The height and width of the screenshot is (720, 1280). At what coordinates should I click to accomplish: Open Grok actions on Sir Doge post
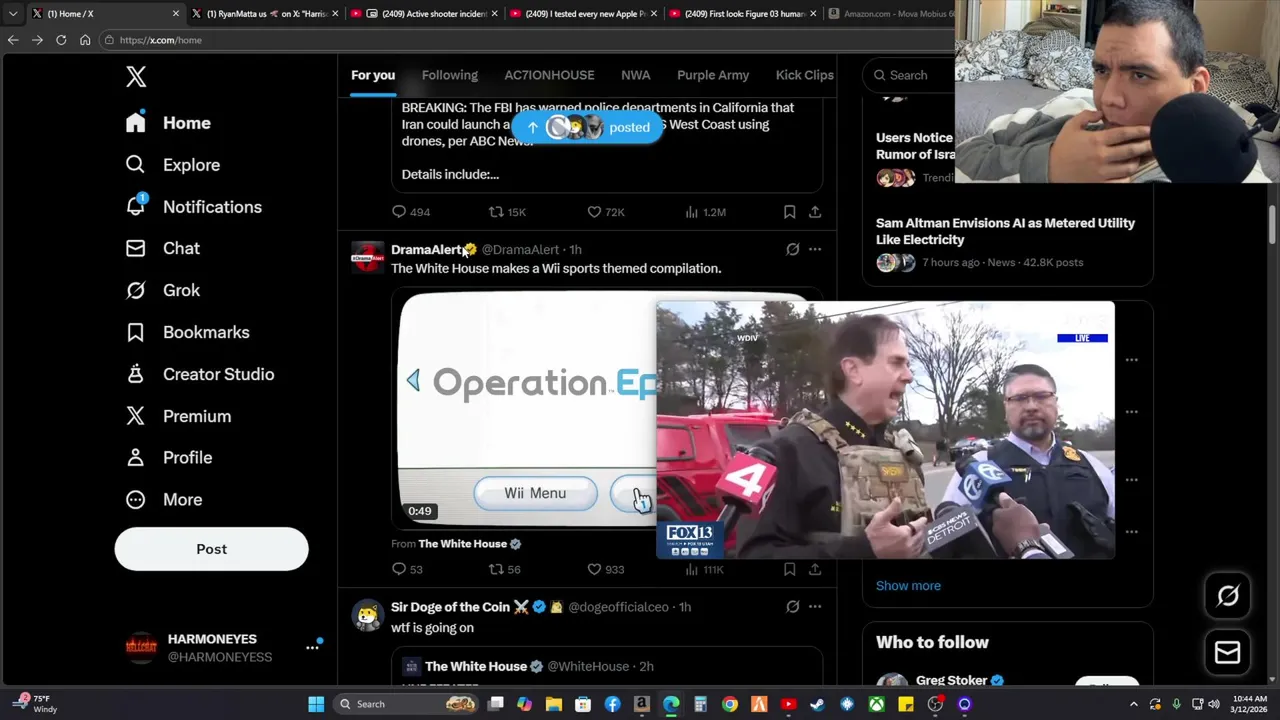pyautogui.click(x=792, y=607)
